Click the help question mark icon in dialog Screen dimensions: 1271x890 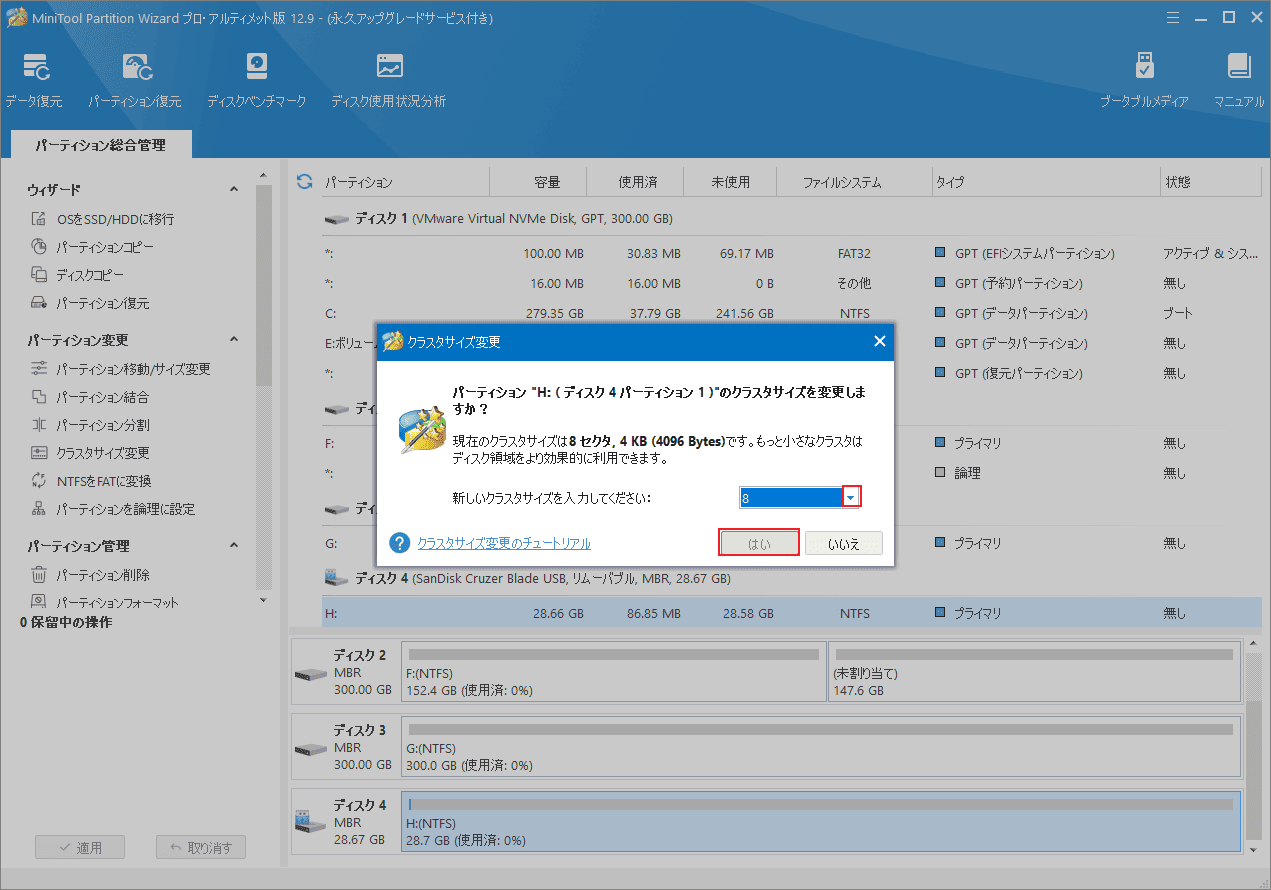(400, 543)
